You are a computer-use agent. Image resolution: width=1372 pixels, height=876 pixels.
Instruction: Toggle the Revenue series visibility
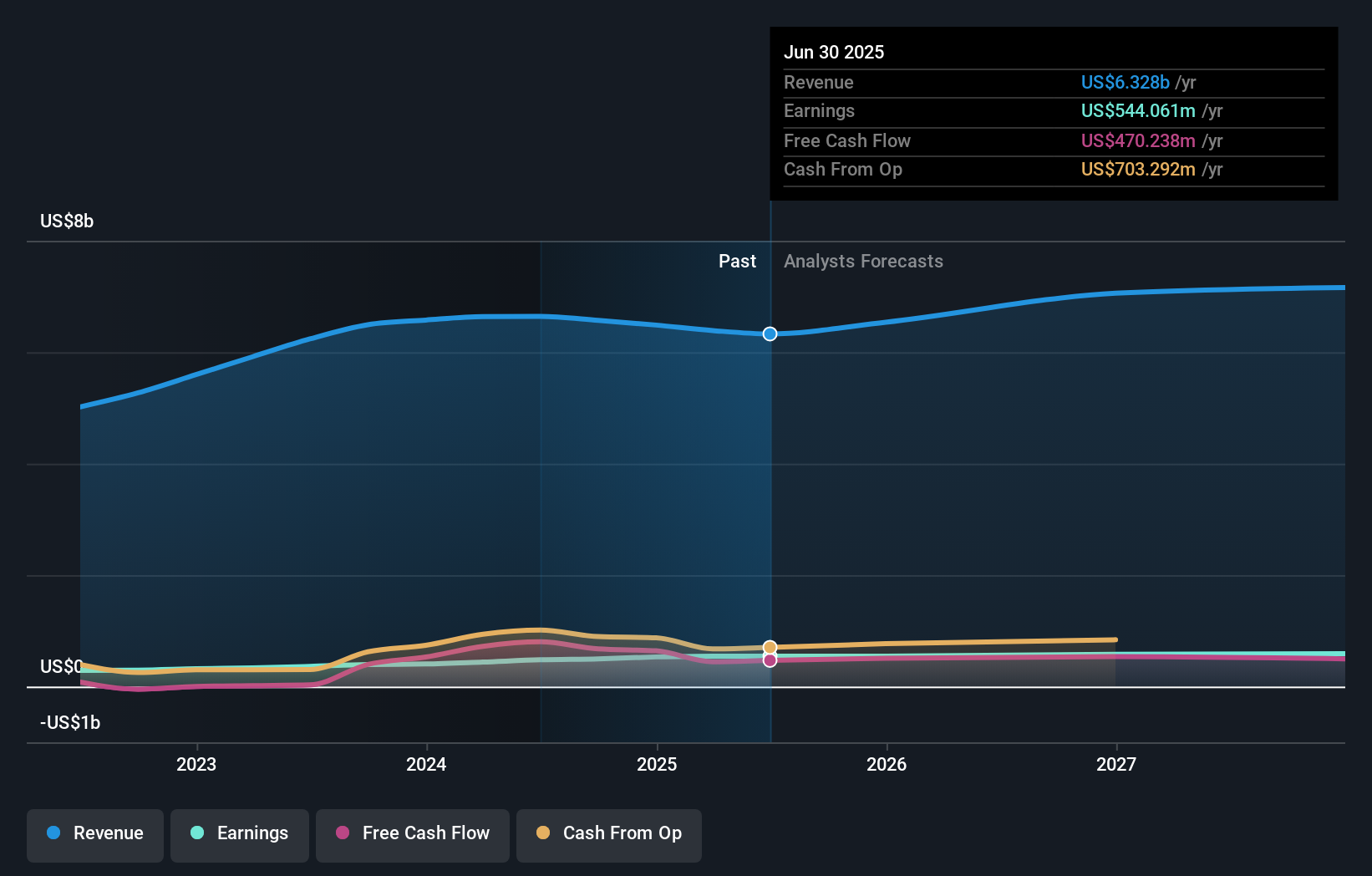[x=94, y=835]
